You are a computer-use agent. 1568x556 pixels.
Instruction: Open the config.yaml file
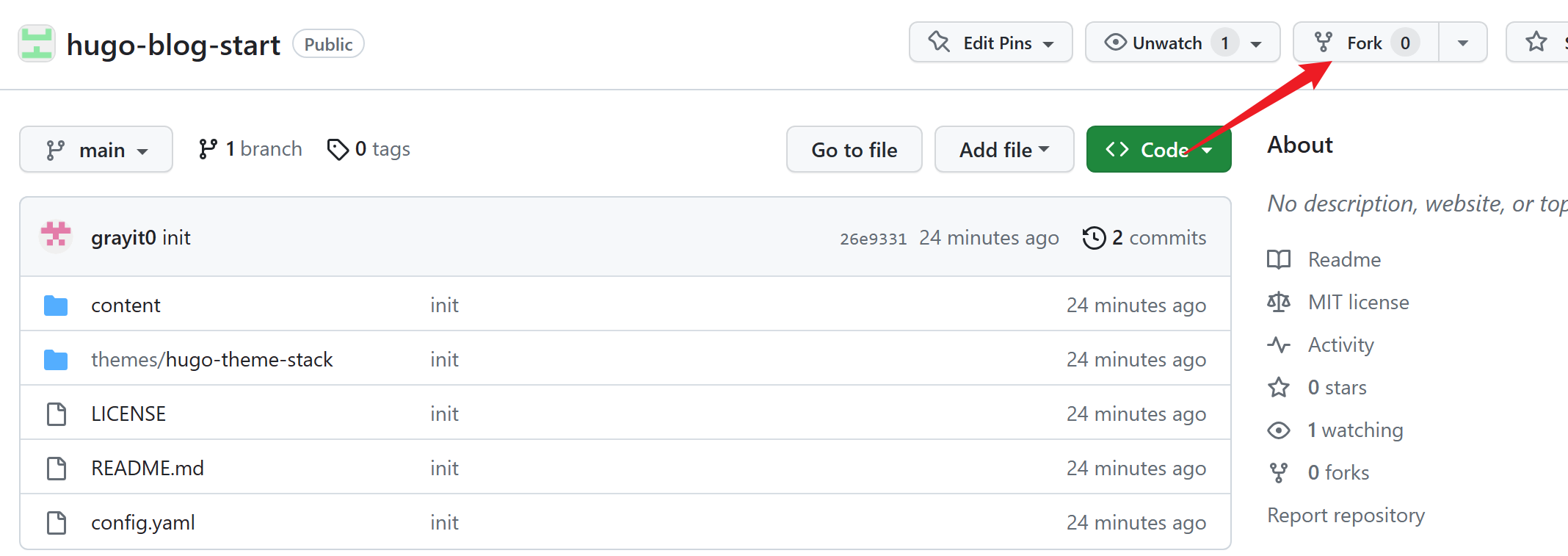(x=143, y=523)
